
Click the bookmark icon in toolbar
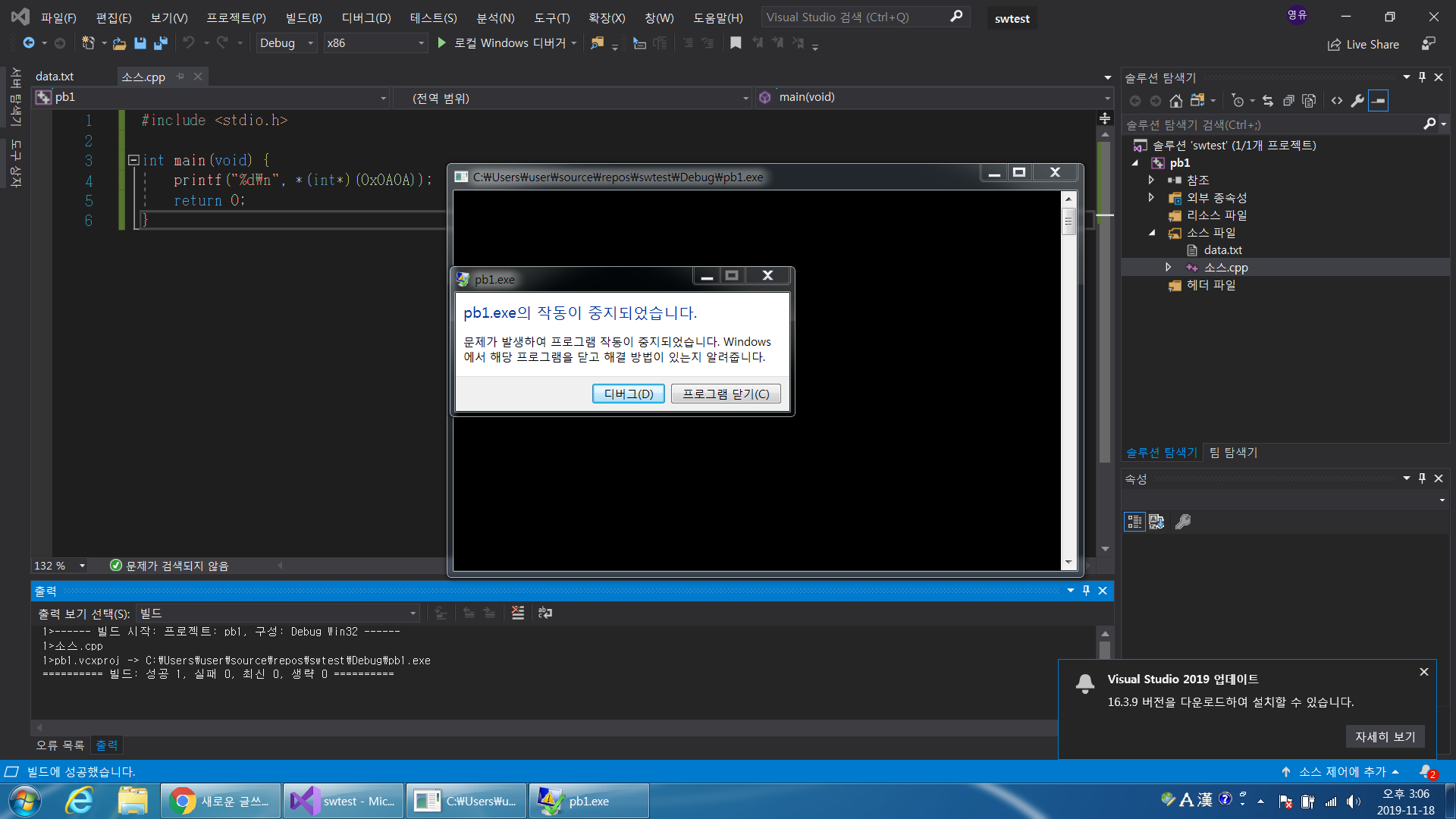(735, 43)
